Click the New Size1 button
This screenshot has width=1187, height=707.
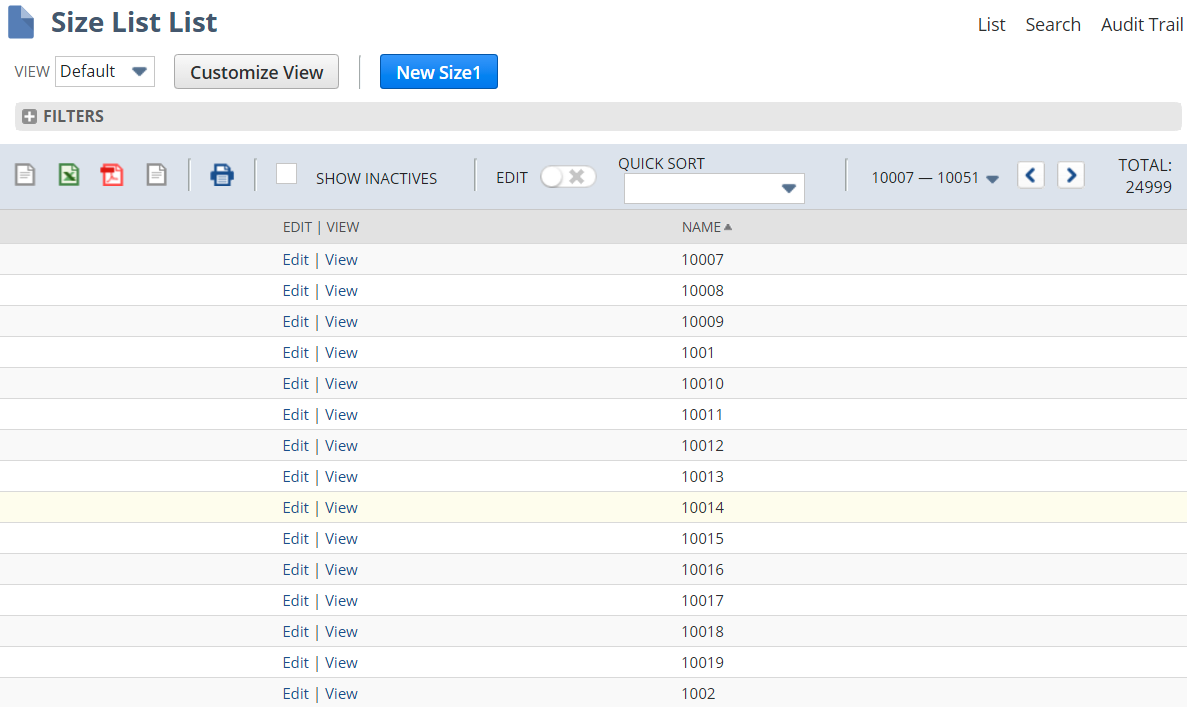click(439, 72)
